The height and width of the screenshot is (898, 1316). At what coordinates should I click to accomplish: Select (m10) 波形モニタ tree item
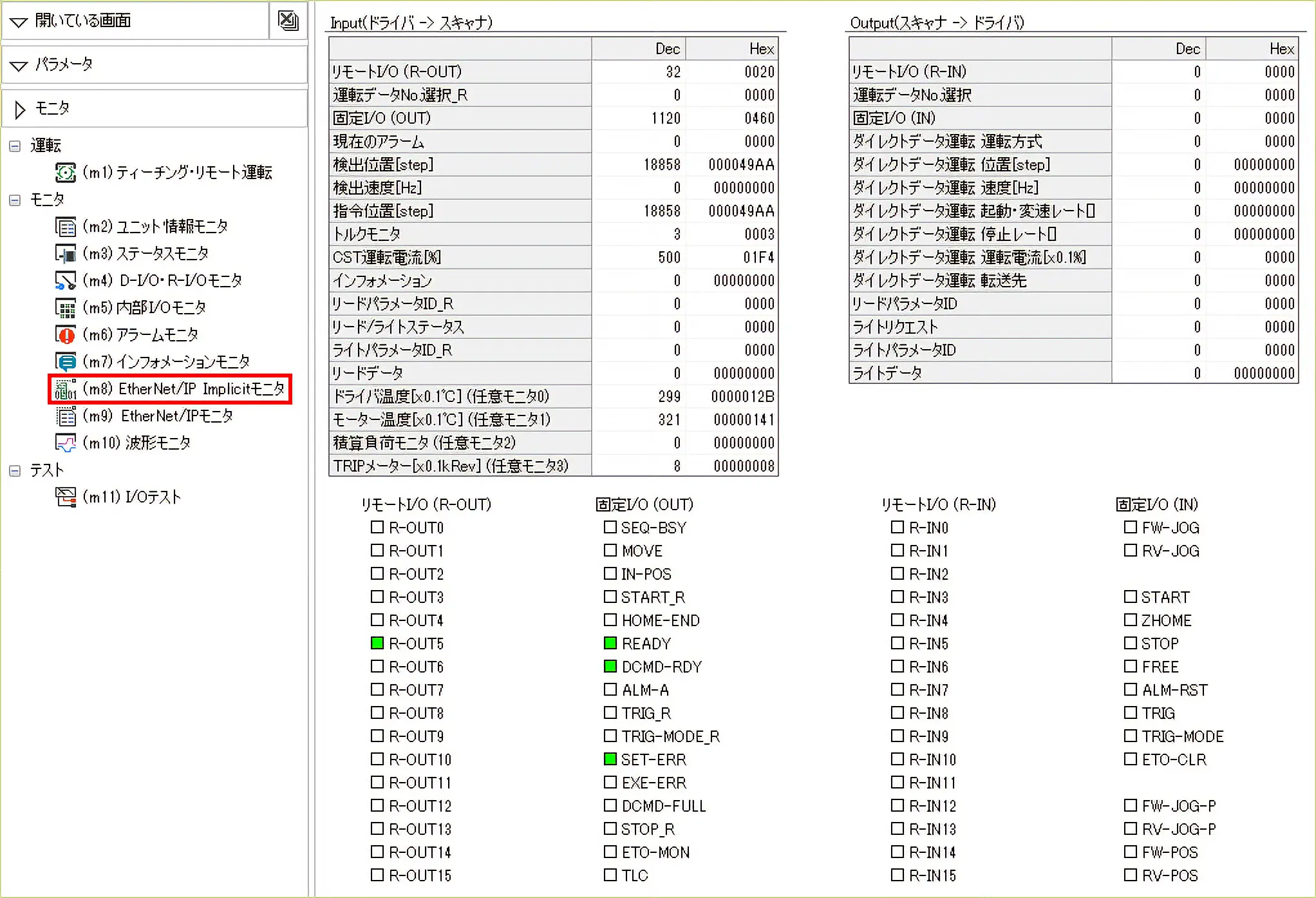point(136,443)
